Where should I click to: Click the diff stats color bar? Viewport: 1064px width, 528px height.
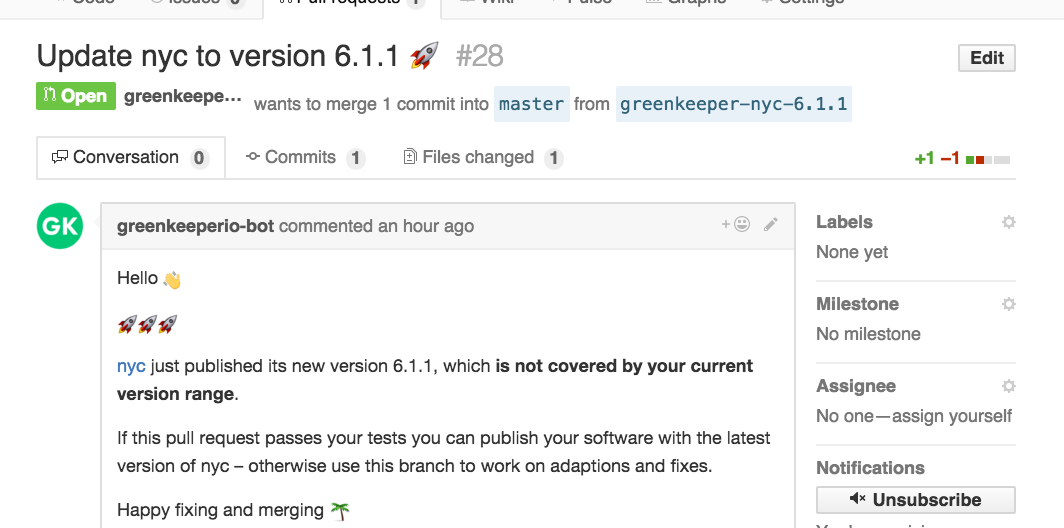[987, 159]
